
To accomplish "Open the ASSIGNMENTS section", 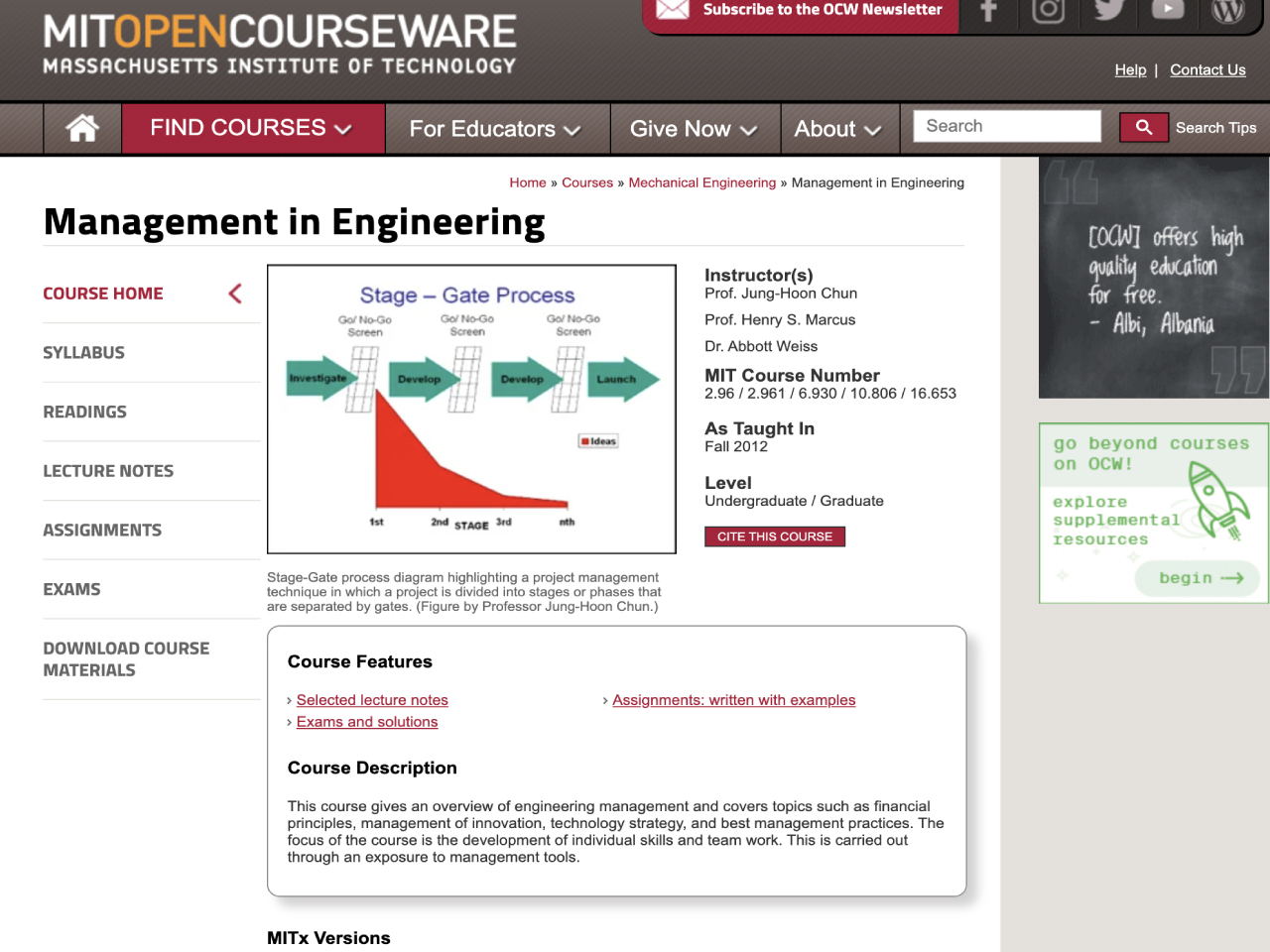I will click(102, 531).
